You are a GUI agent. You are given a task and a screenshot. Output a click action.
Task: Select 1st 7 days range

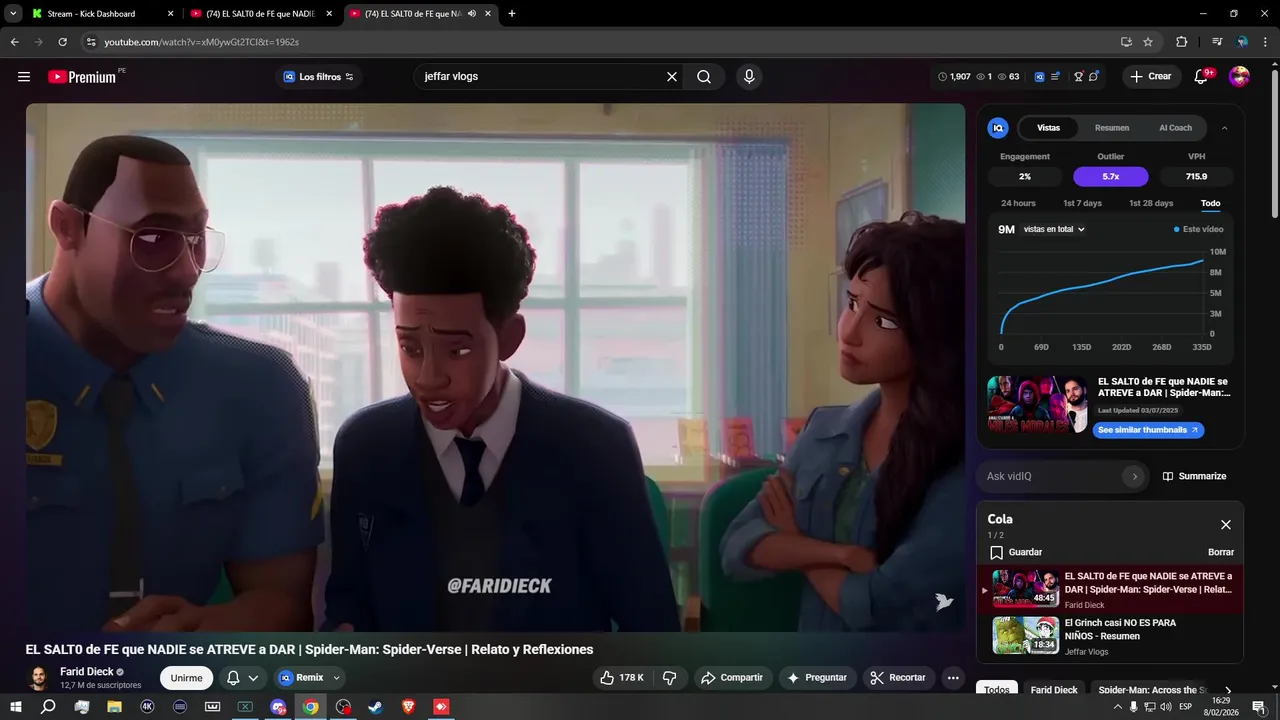(x=1082, y=203)
